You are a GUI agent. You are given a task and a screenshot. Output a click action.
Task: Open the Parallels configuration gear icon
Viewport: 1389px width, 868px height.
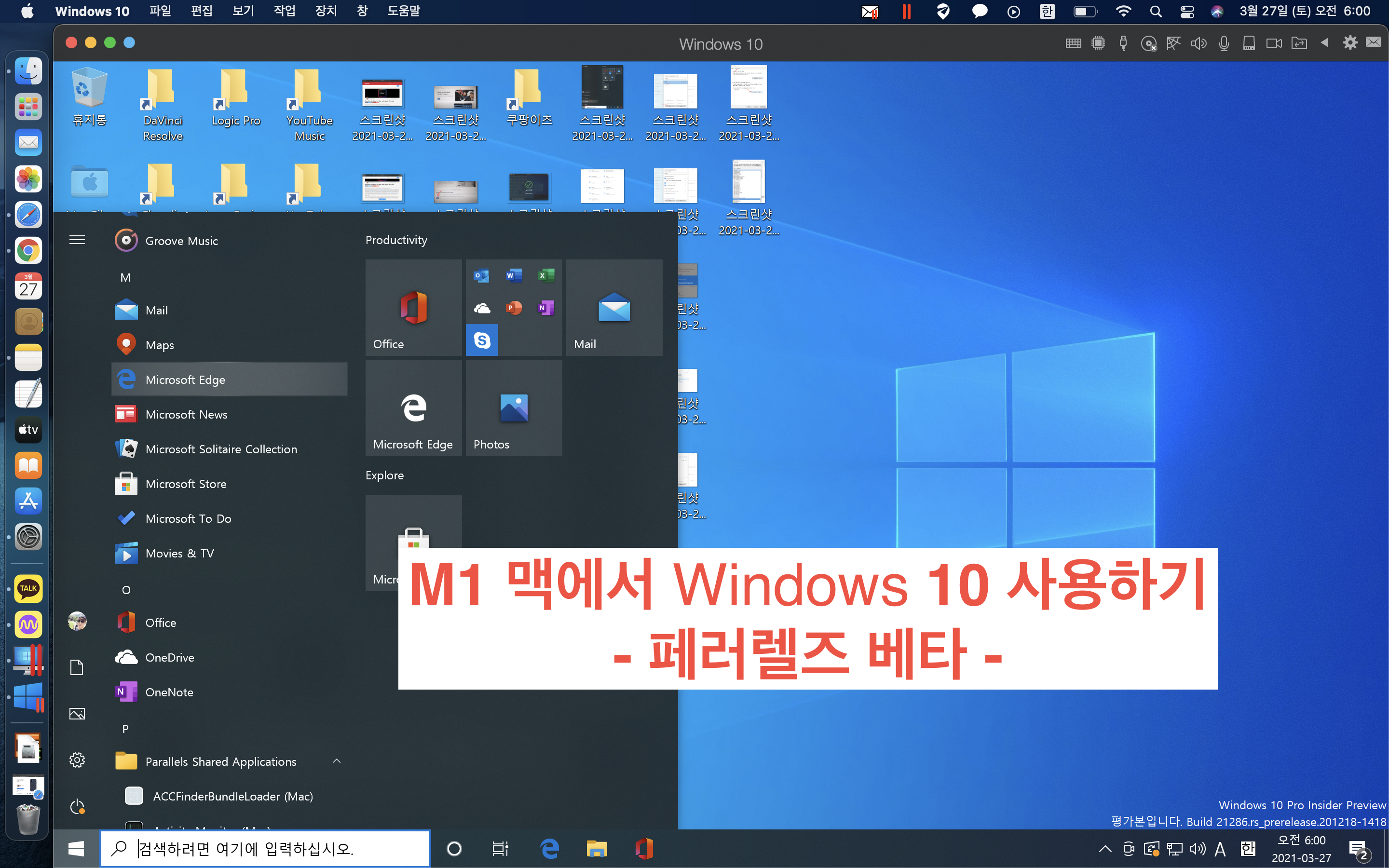1350,43
